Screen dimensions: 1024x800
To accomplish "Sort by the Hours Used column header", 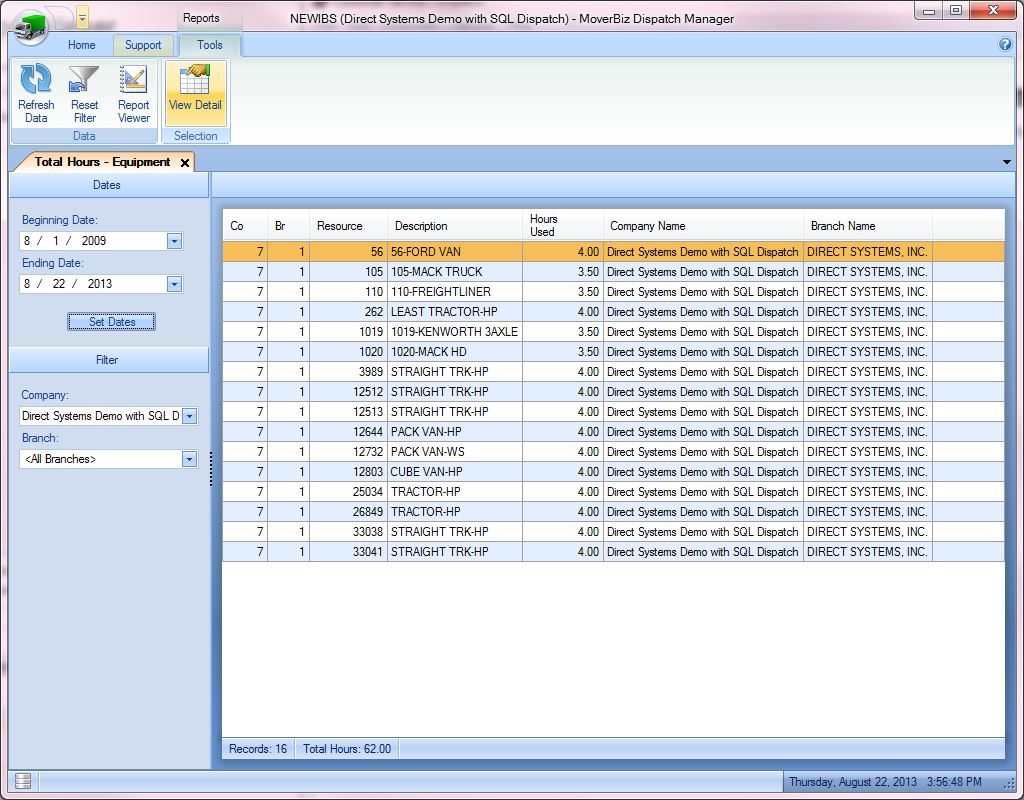I will tap(562, 225).
